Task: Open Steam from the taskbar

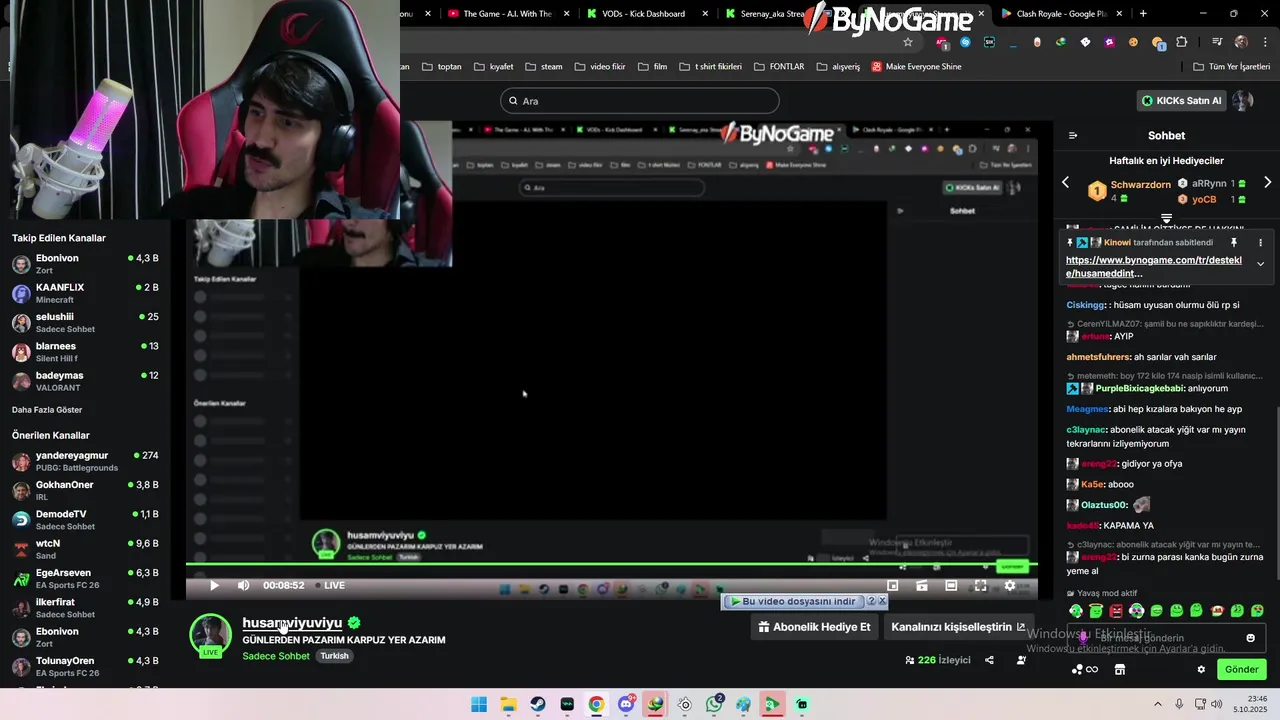Action: [x=538, y=704]
